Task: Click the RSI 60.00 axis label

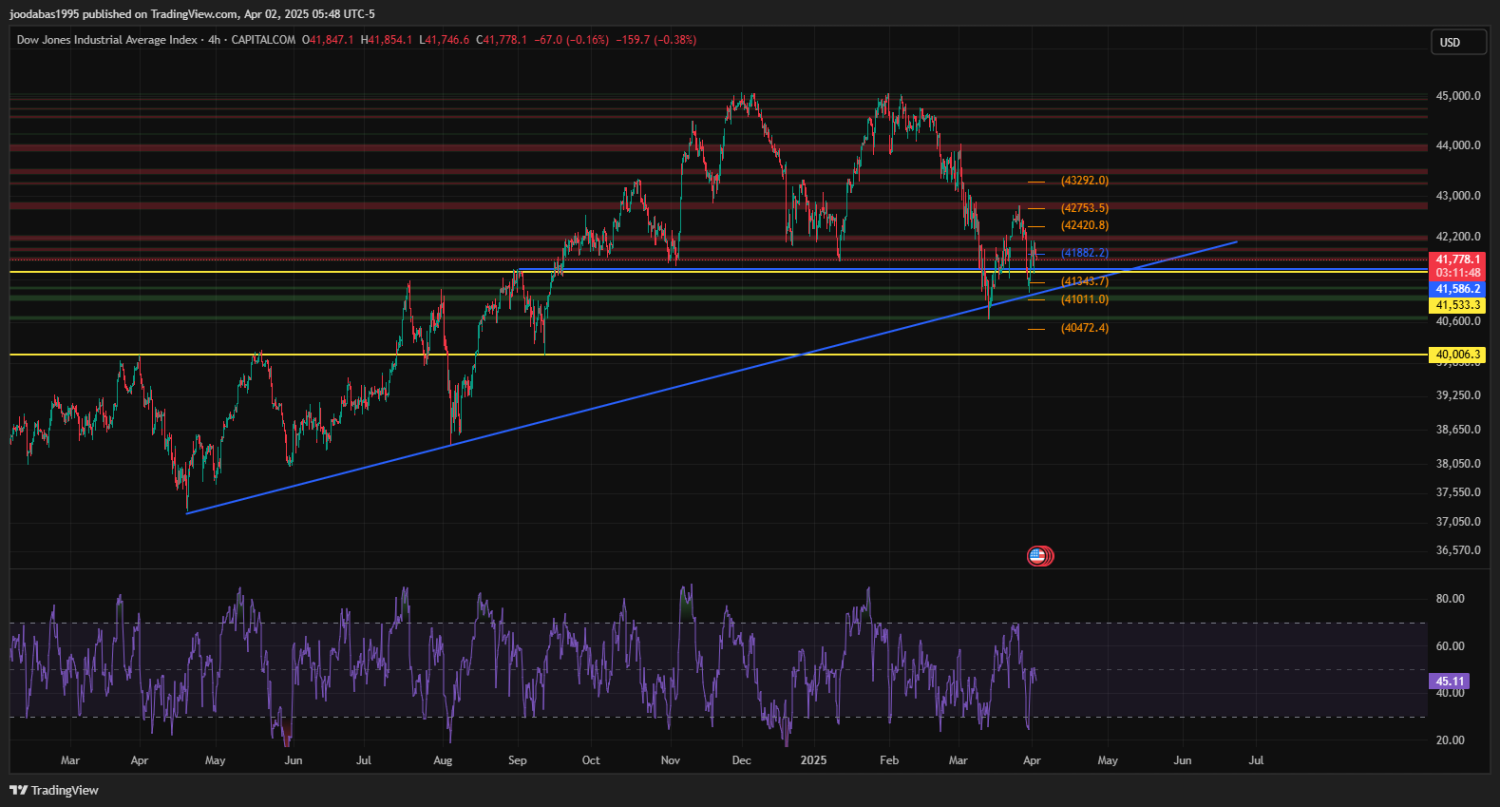Action: point(1451,646)
